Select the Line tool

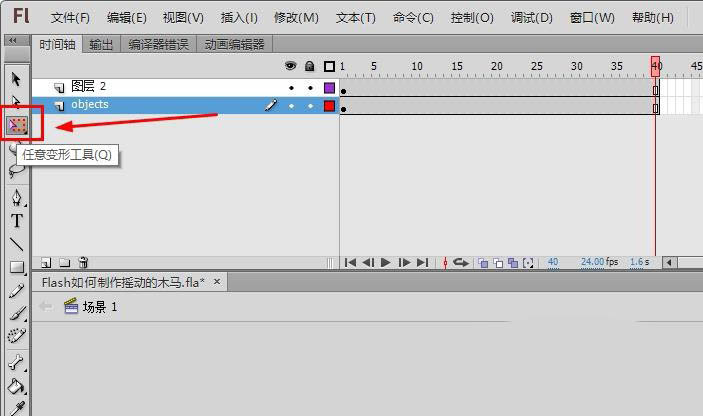pos(17,244)
